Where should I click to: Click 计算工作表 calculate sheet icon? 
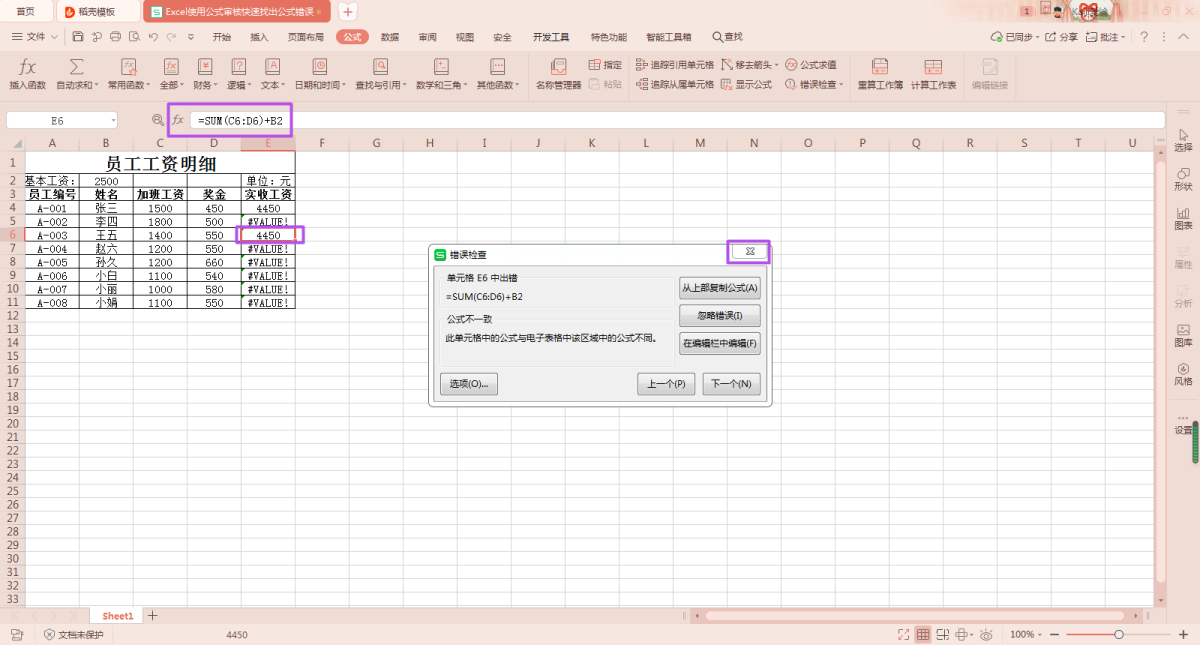coord(933,67)
